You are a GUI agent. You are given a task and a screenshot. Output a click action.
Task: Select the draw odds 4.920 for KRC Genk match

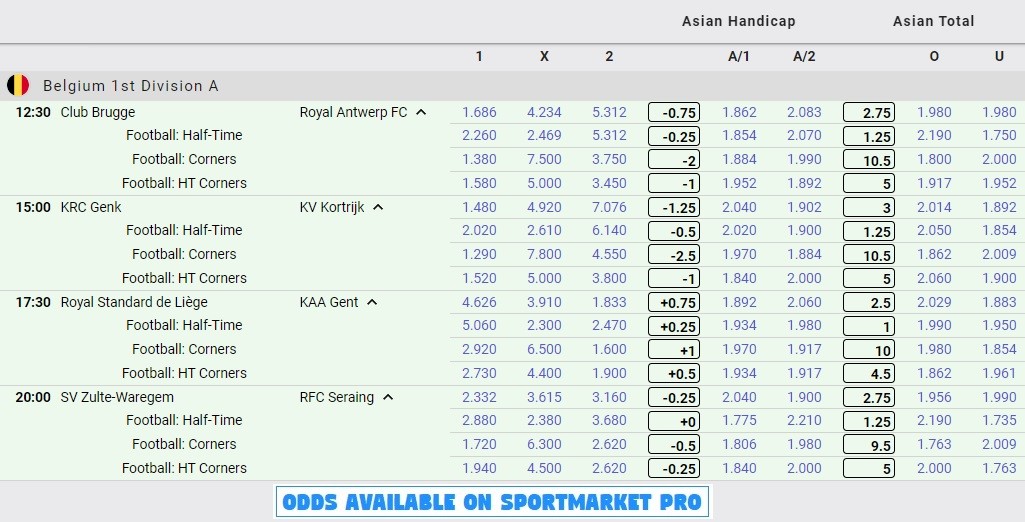tap(544, 208)
